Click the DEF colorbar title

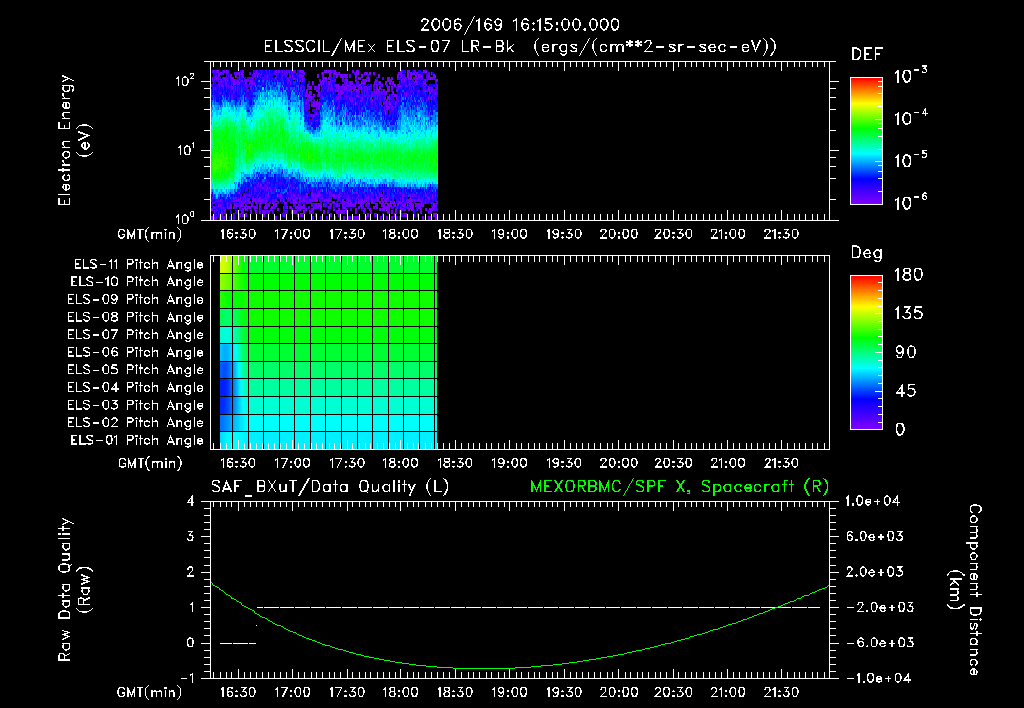click(x=867, y=55)
